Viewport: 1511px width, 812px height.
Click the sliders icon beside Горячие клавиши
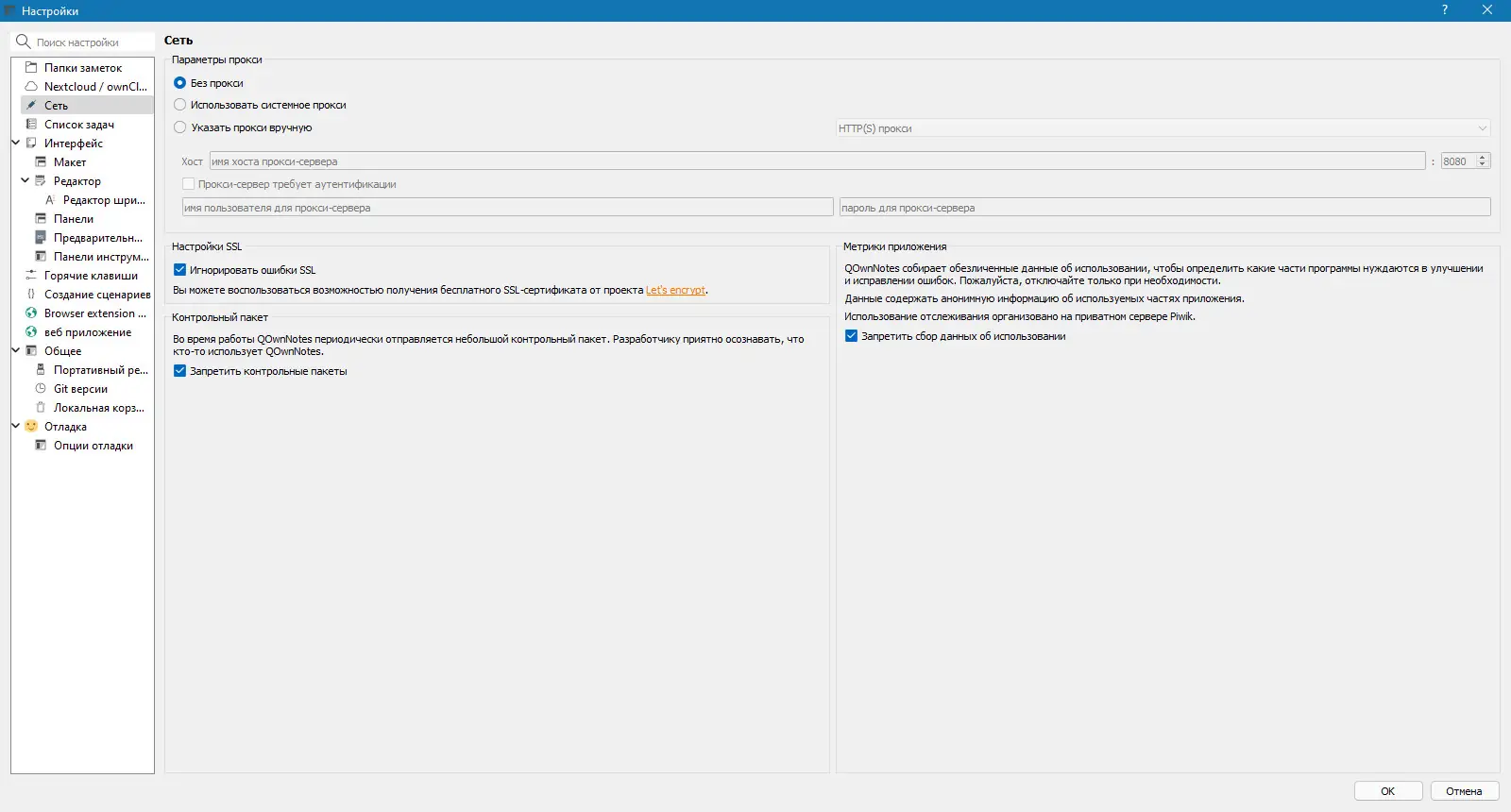[x=31, y=276]
